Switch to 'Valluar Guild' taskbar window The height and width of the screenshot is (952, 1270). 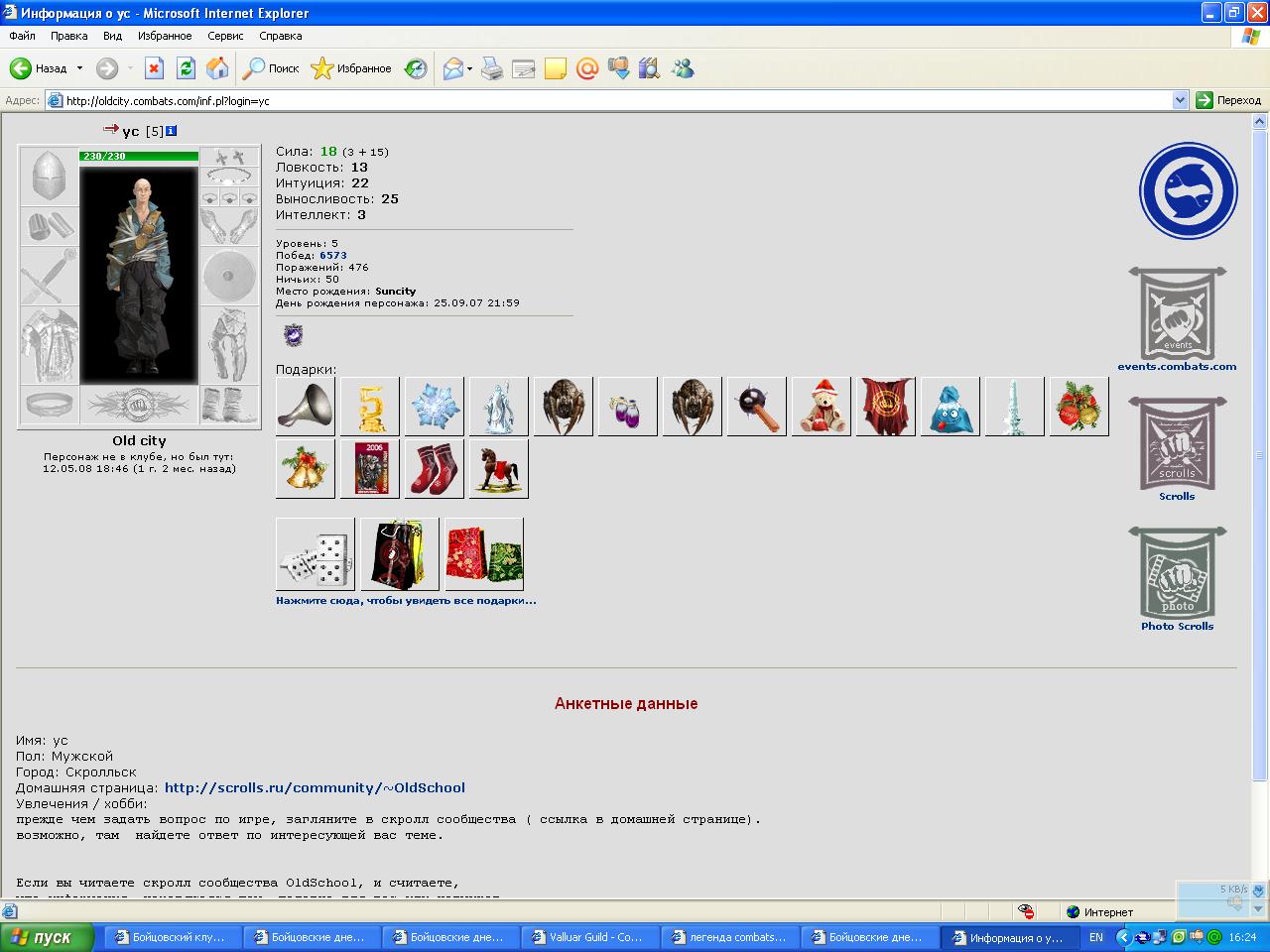(x=589, y=937)
